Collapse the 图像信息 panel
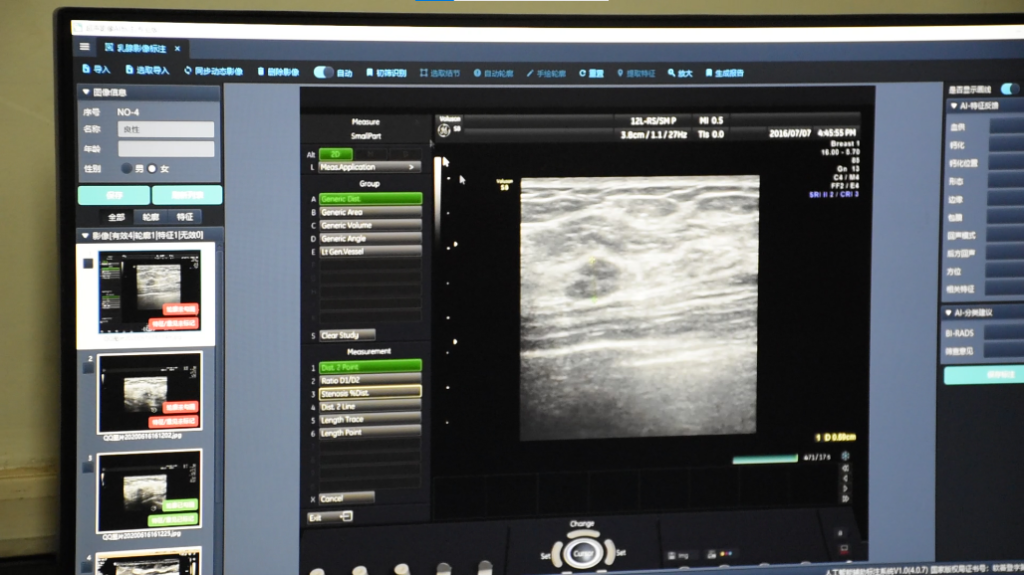The image size is (1024, 575). 84,93
